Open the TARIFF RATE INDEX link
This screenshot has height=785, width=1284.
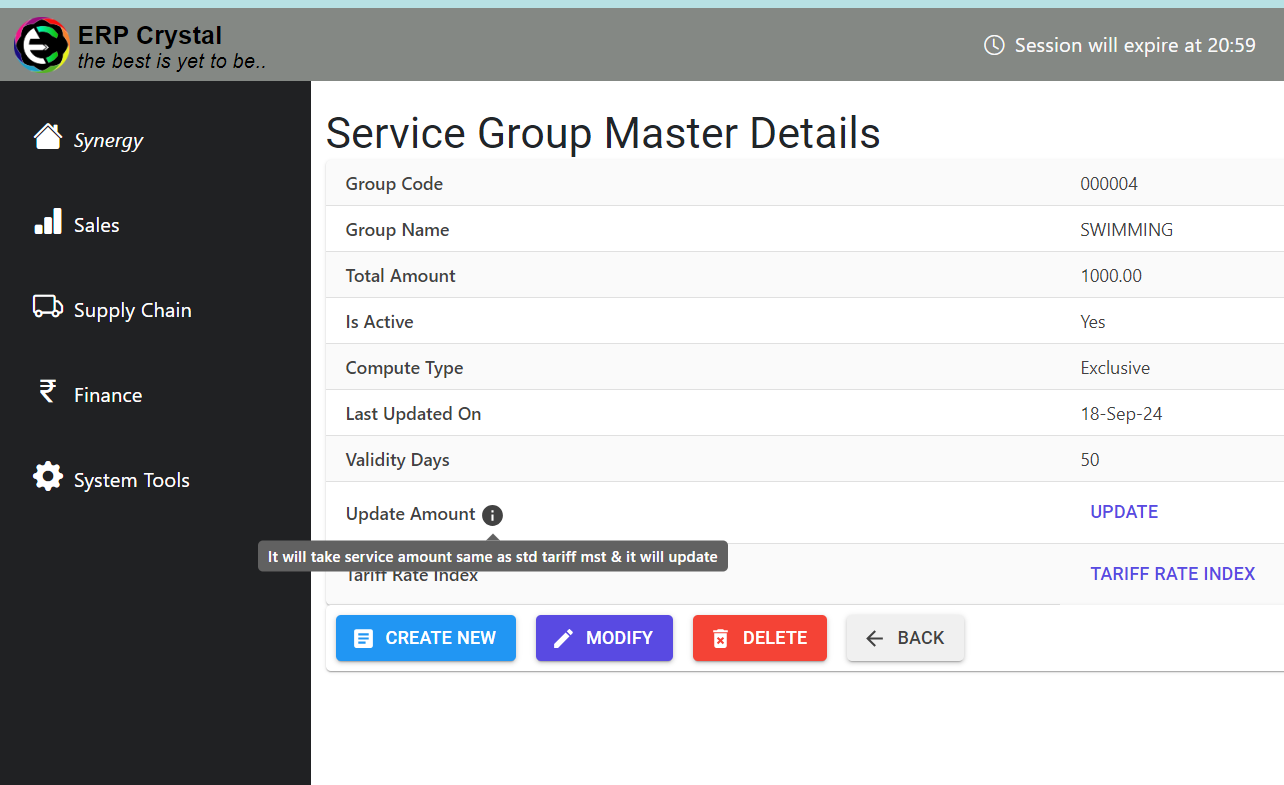(1172, 573)
